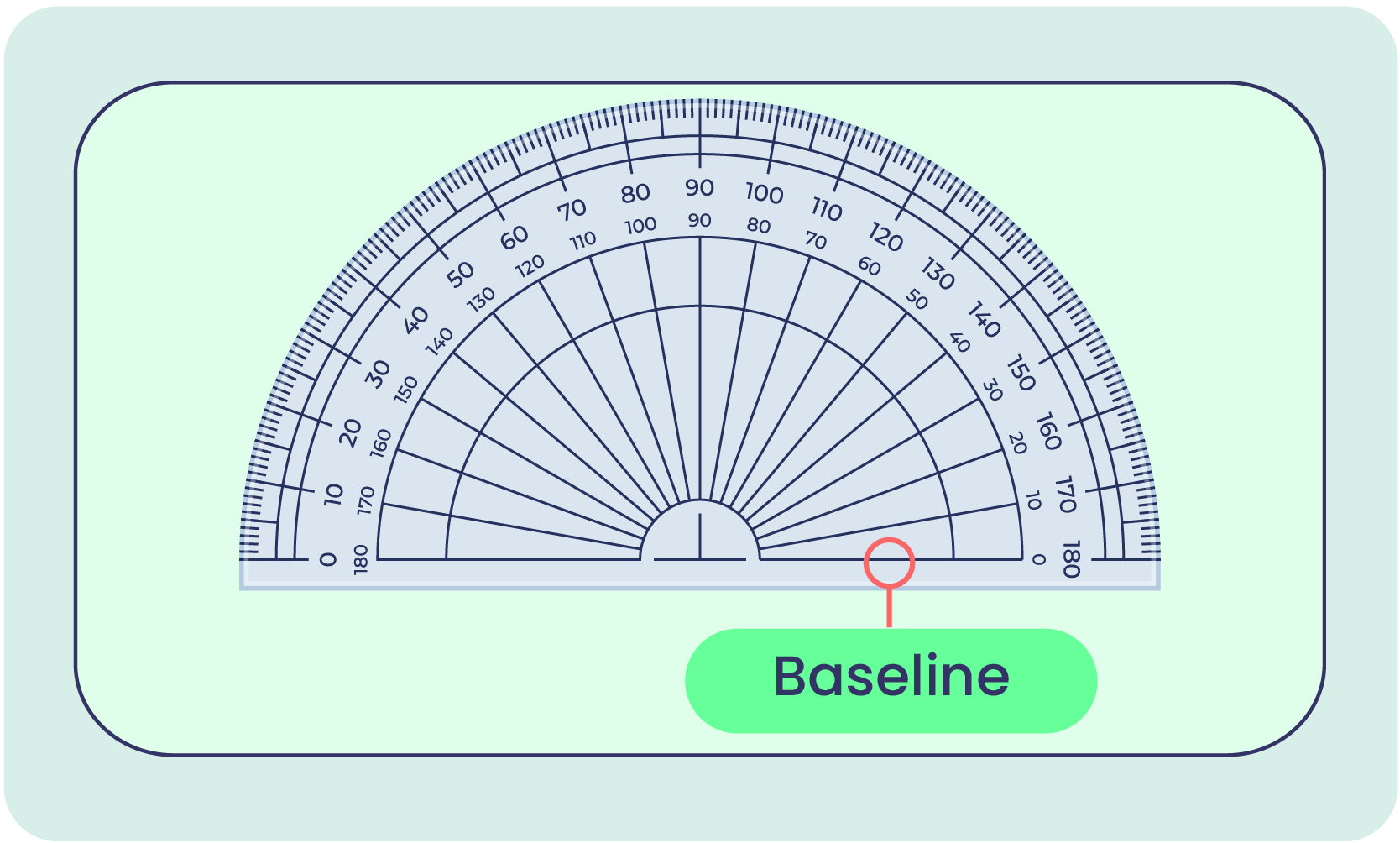Click the inner scale 90 label
Screen dimensions: 1400x843
(x=699, y=221)
